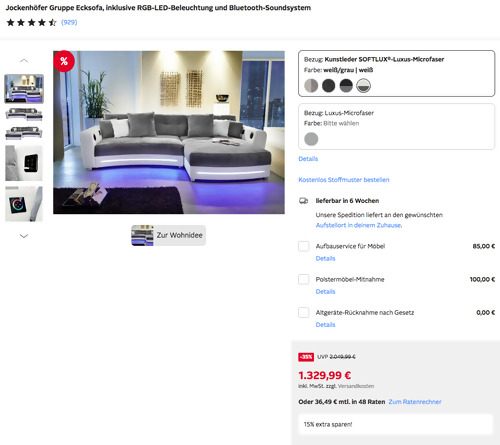Image resolution: width=500 pixels, height=445 pixels.
Task: Show previous thumbnails with up chevron
Action: [24, 61]
